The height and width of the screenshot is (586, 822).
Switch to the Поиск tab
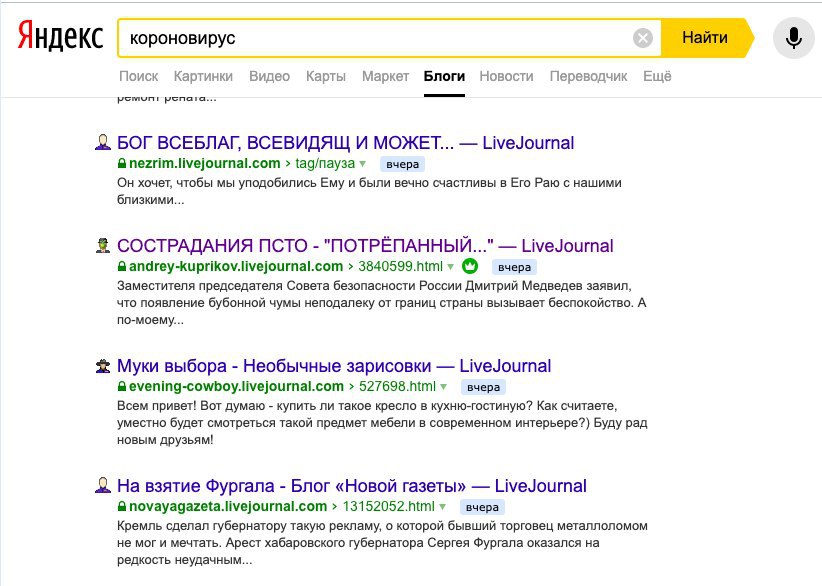[x=138, y=76]
